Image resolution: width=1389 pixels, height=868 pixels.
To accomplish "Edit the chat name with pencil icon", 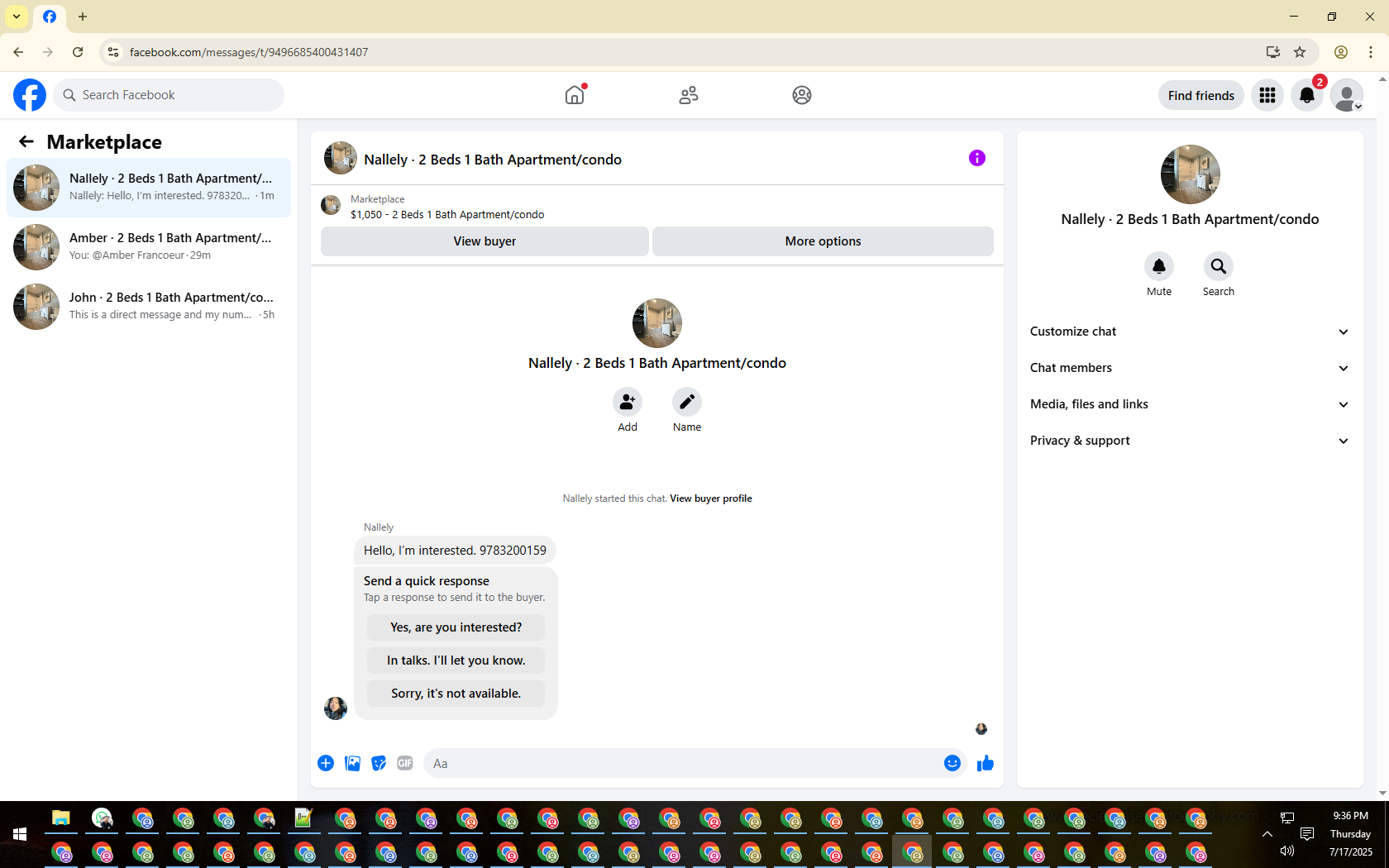I will click(687, 402).
